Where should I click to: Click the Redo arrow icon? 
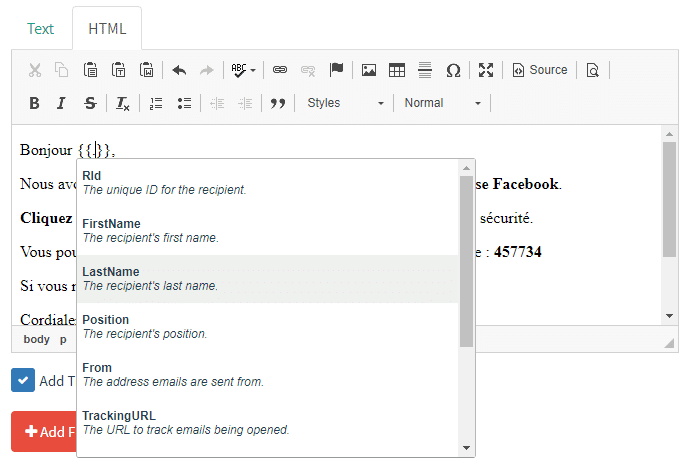(207, 70)
